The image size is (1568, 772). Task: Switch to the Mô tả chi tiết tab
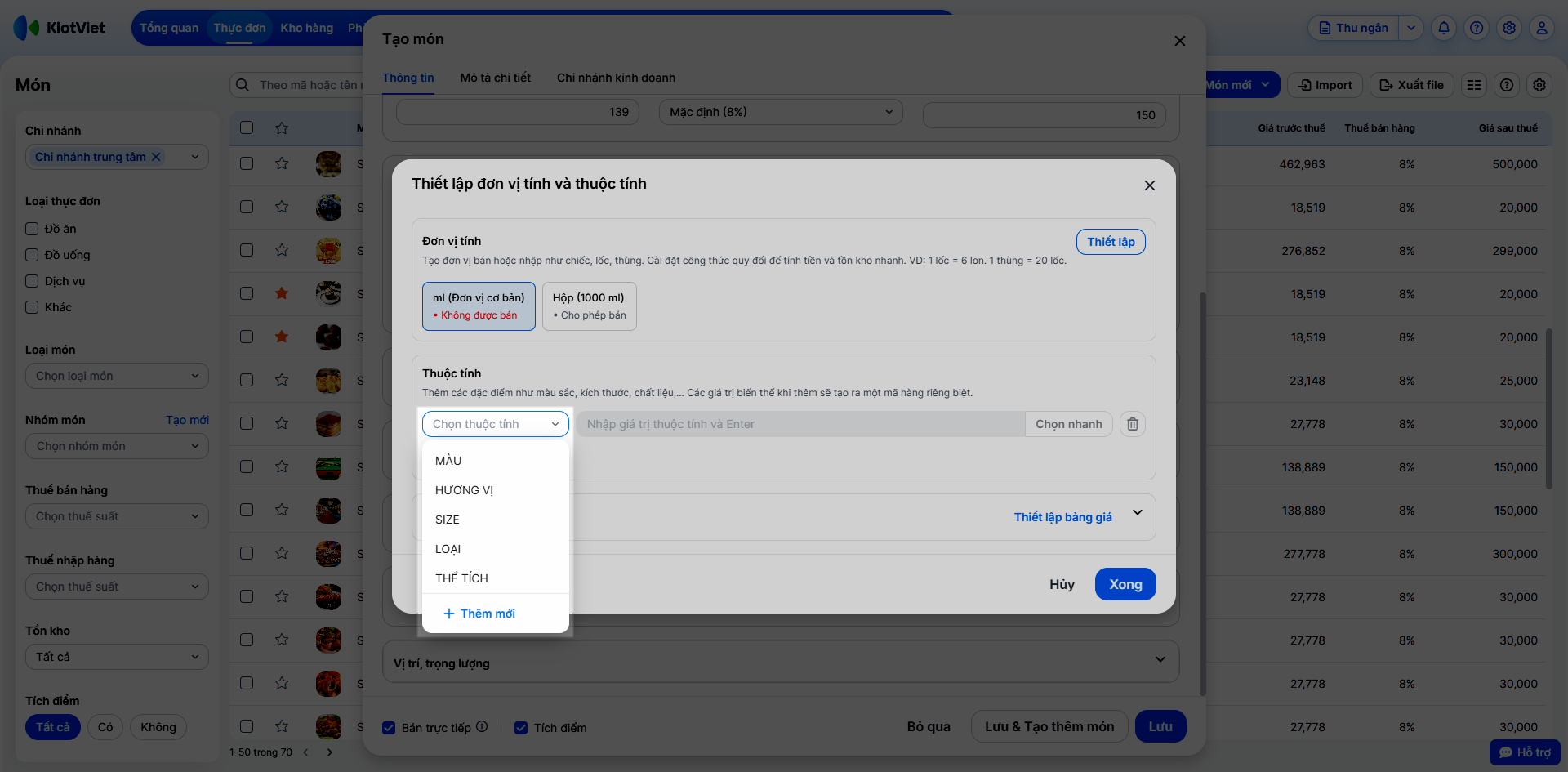point(495,78)
